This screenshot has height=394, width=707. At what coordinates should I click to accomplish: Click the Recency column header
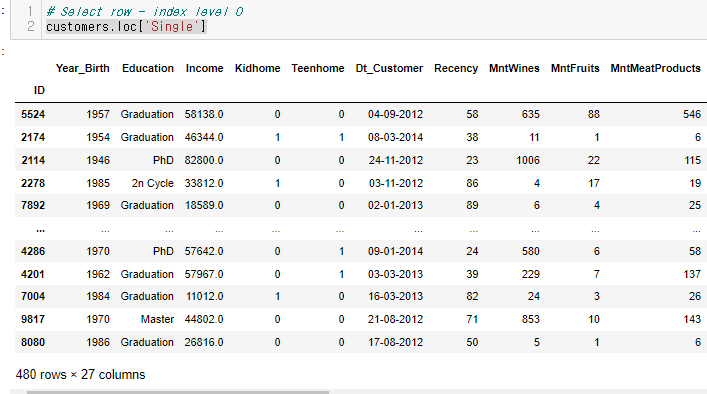coord(456,68)
